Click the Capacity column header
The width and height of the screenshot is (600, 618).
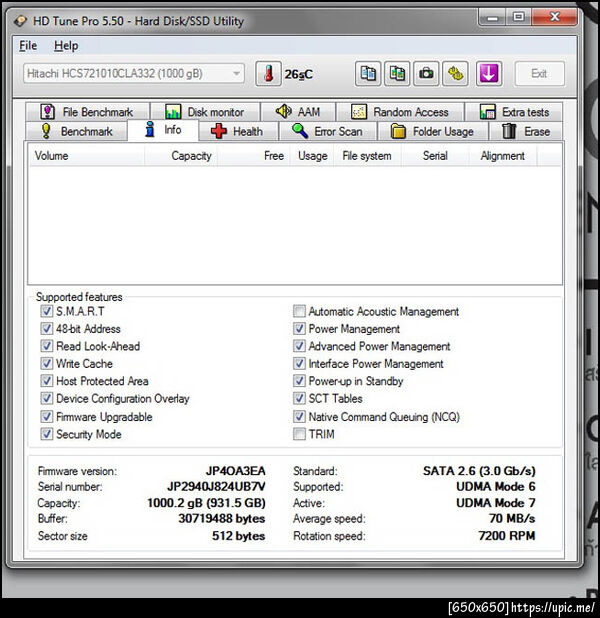tap(181, 156)
